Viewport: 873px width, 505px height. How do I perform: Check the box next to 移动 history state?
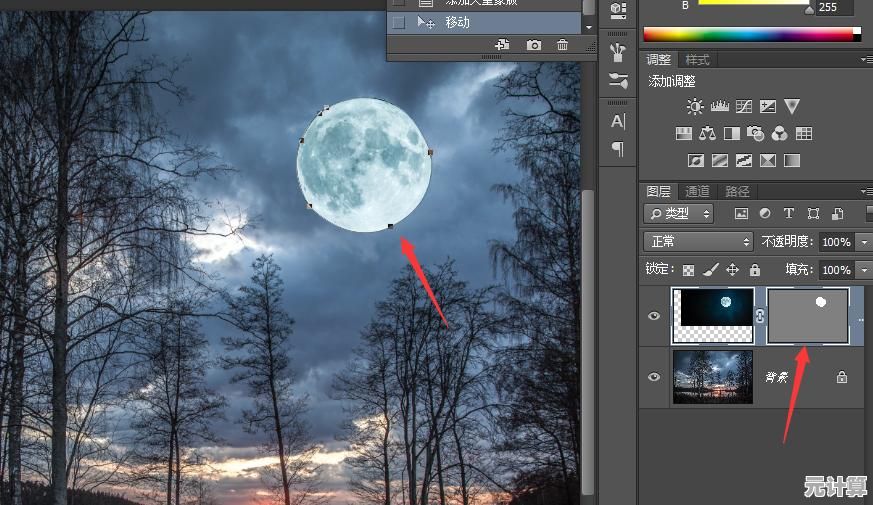(399, 22)
